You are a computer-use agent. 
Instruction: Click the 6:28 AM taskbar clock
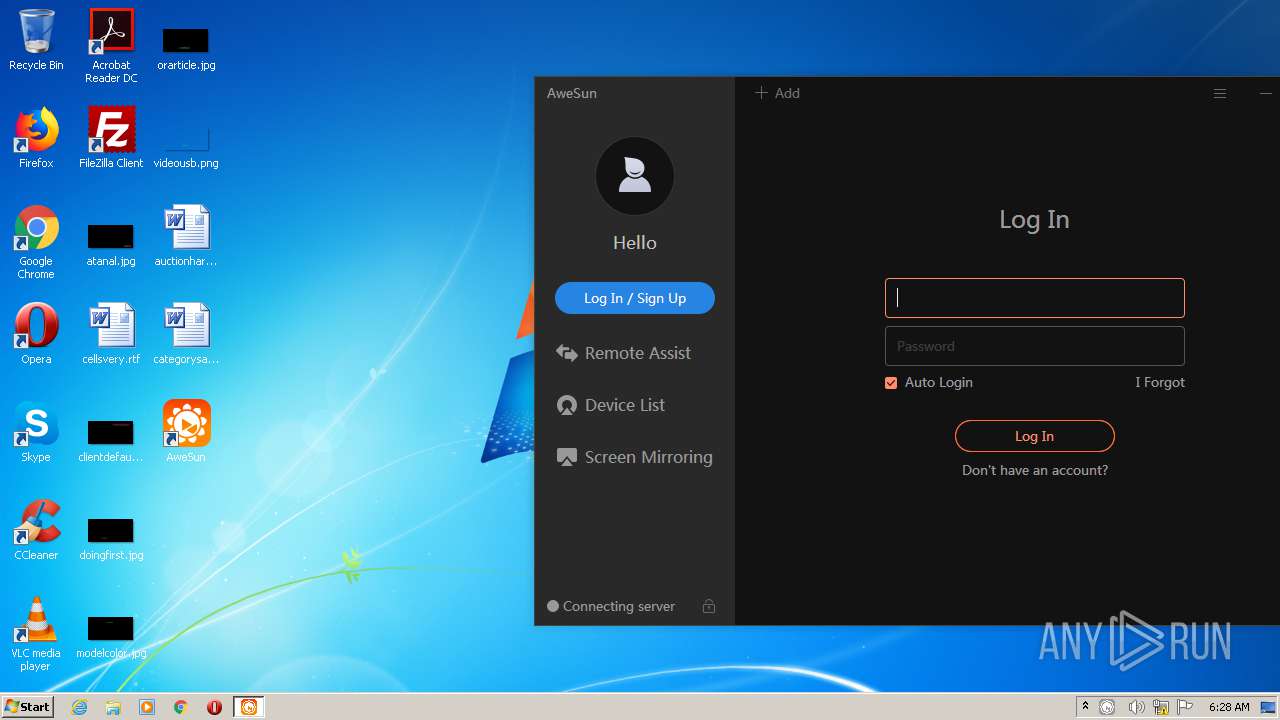coord(1229,707)
